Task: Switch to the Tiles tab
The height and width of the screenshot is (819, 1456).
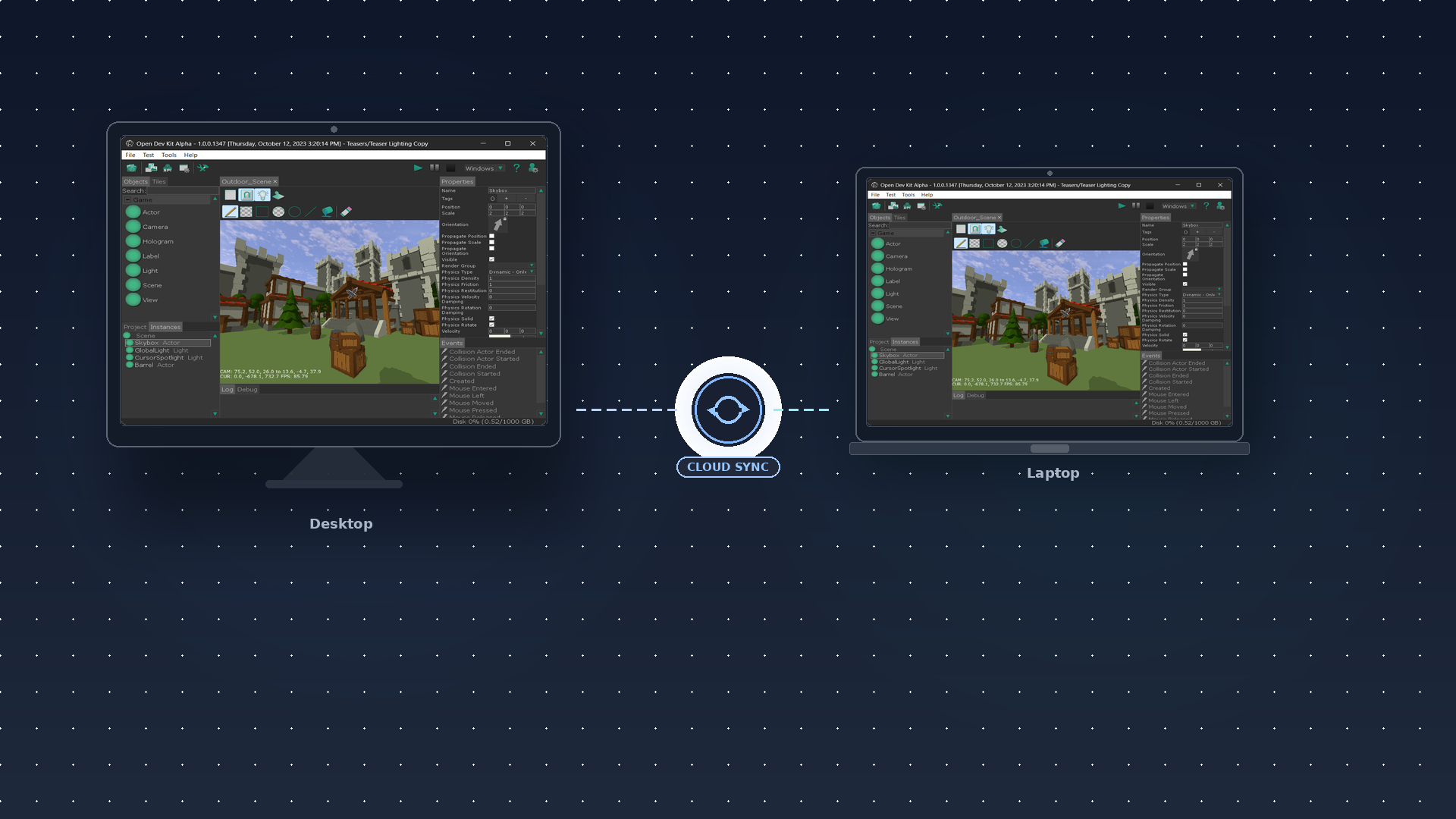Action: (x=158, y=181)
